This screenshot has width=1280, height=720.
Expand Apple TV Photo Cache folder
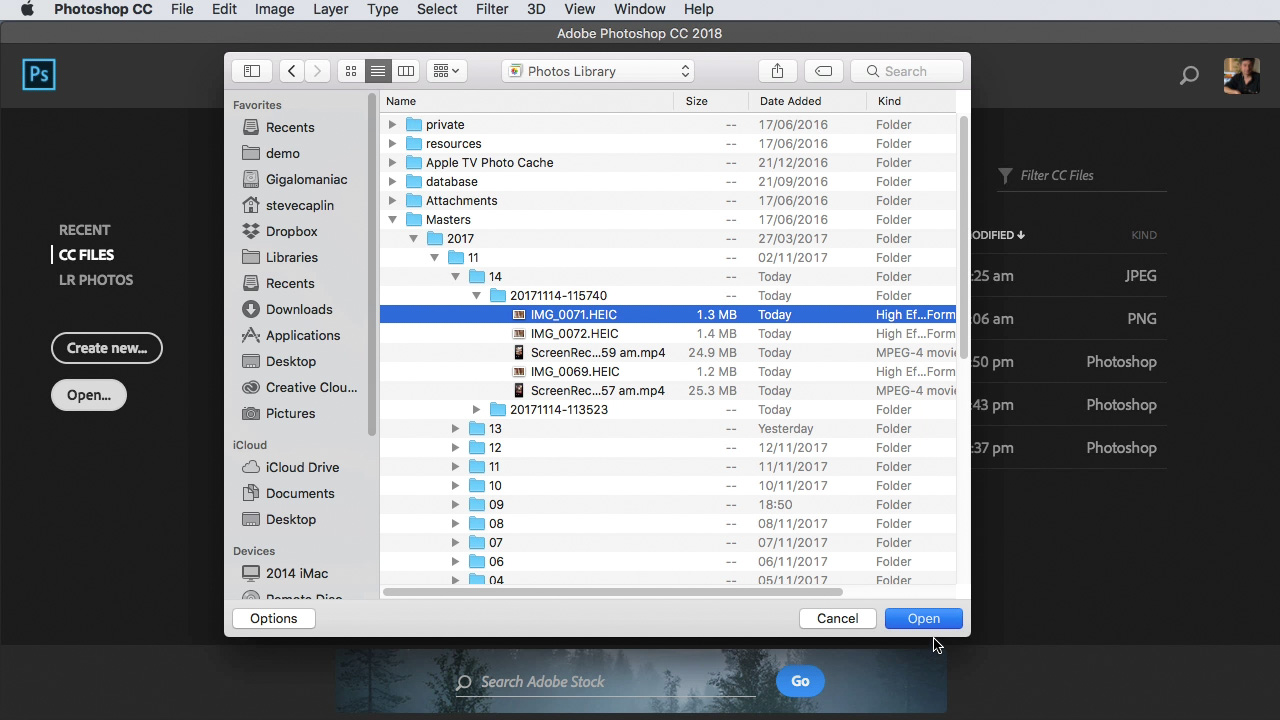392,162
